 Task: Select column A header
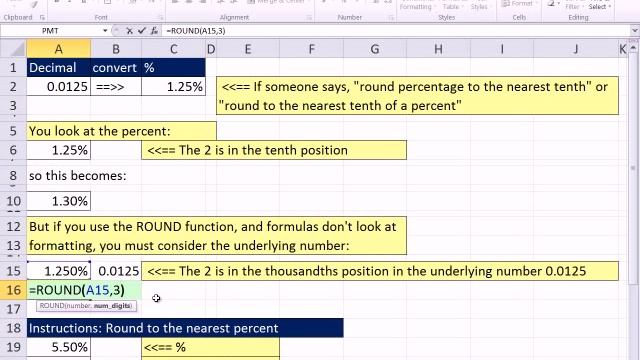[59, 49]
